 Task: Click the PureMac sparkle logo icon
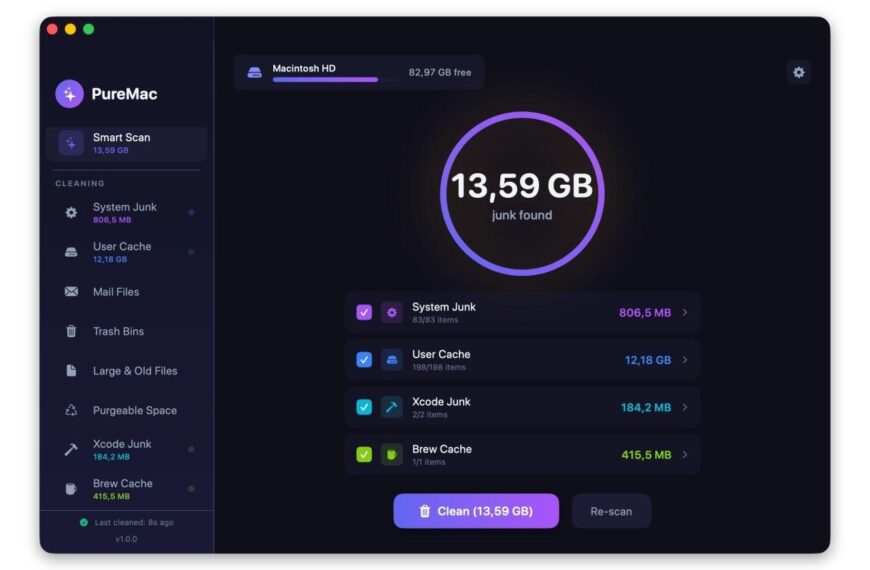(x=69, y=94)
